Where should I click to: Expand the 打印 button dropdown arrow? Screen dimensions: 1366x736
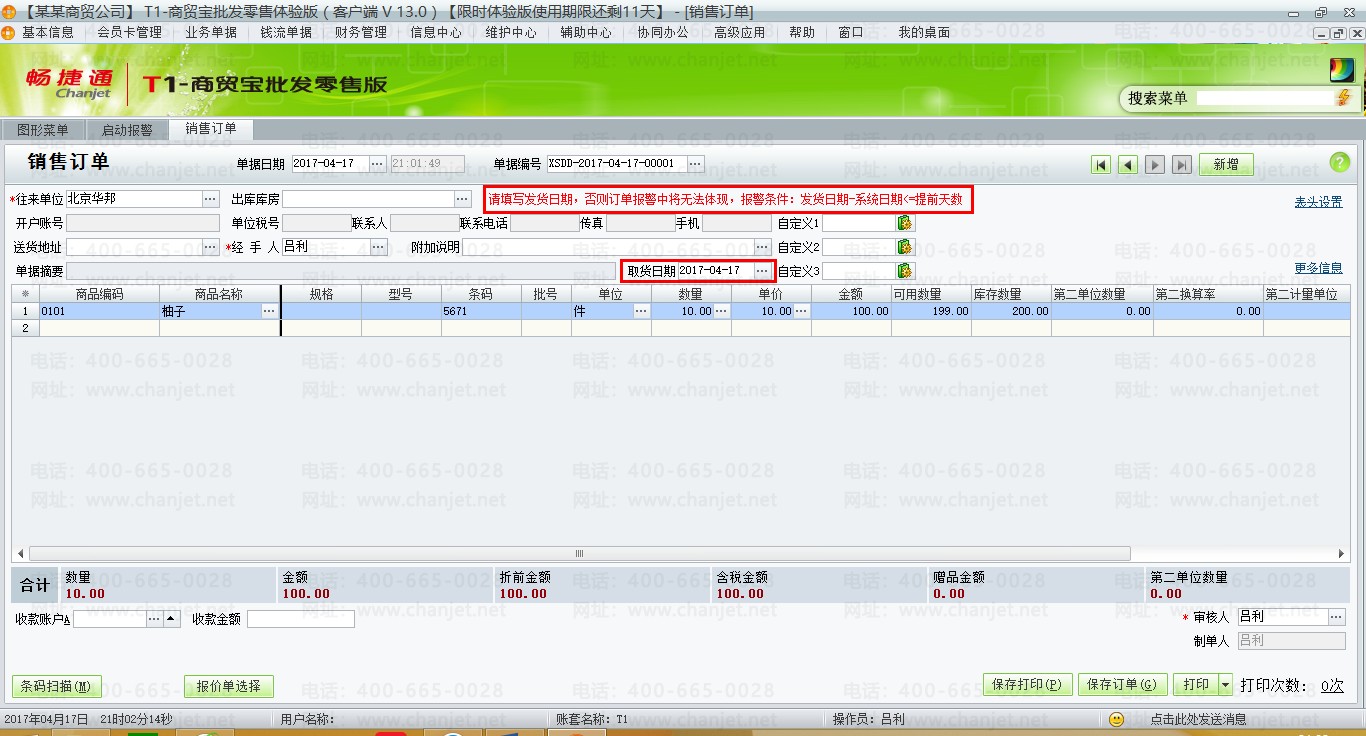tap(1226, 685)
